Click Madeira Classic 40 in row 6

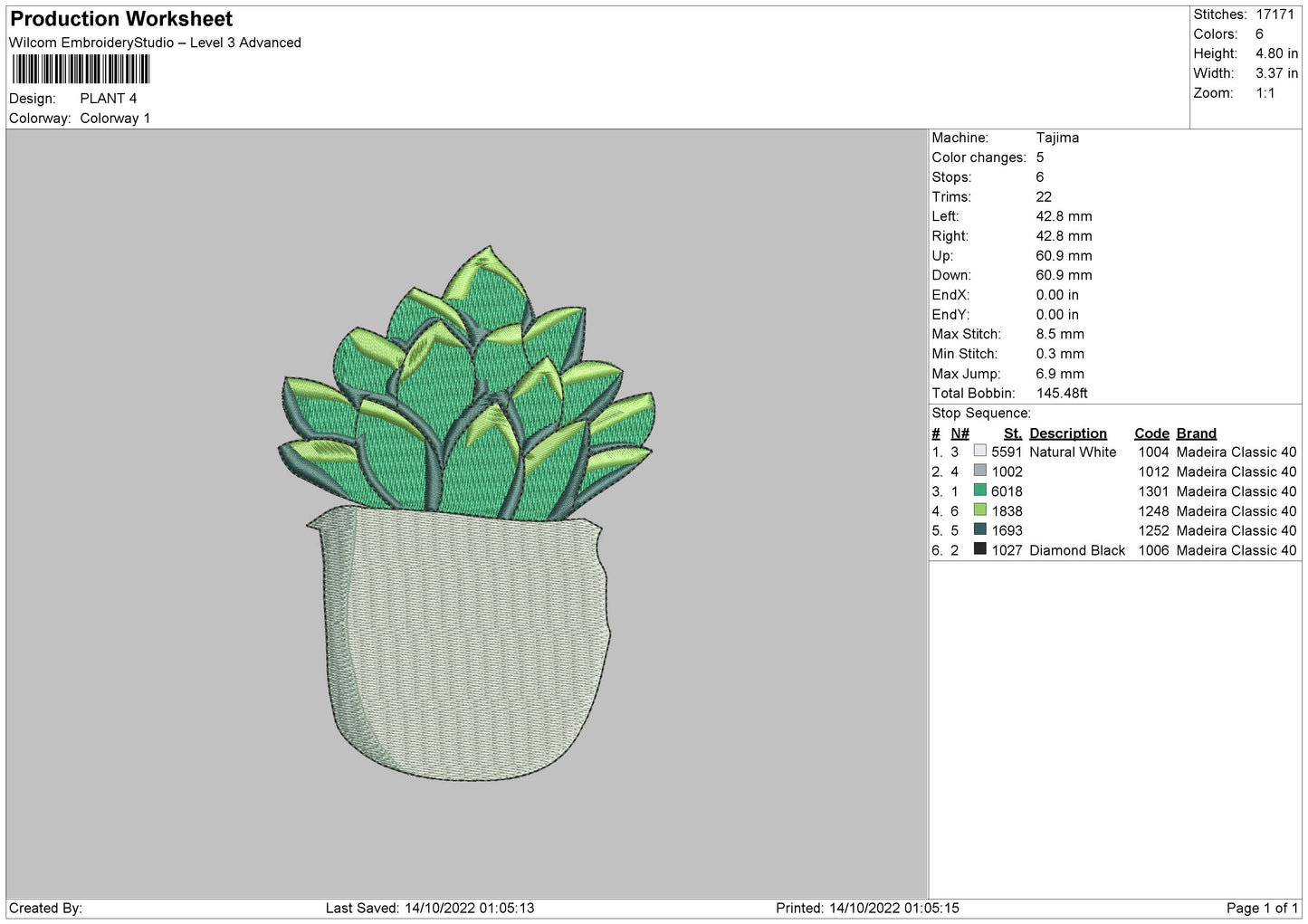click(1236, 550)
